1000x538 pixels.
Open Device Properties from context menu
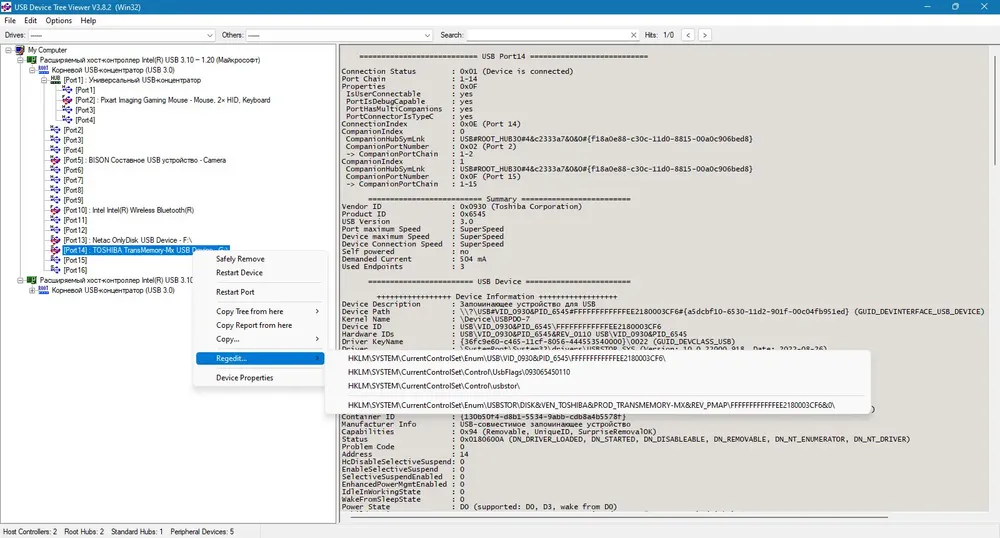pyautogui.click(x=260, y=377)
